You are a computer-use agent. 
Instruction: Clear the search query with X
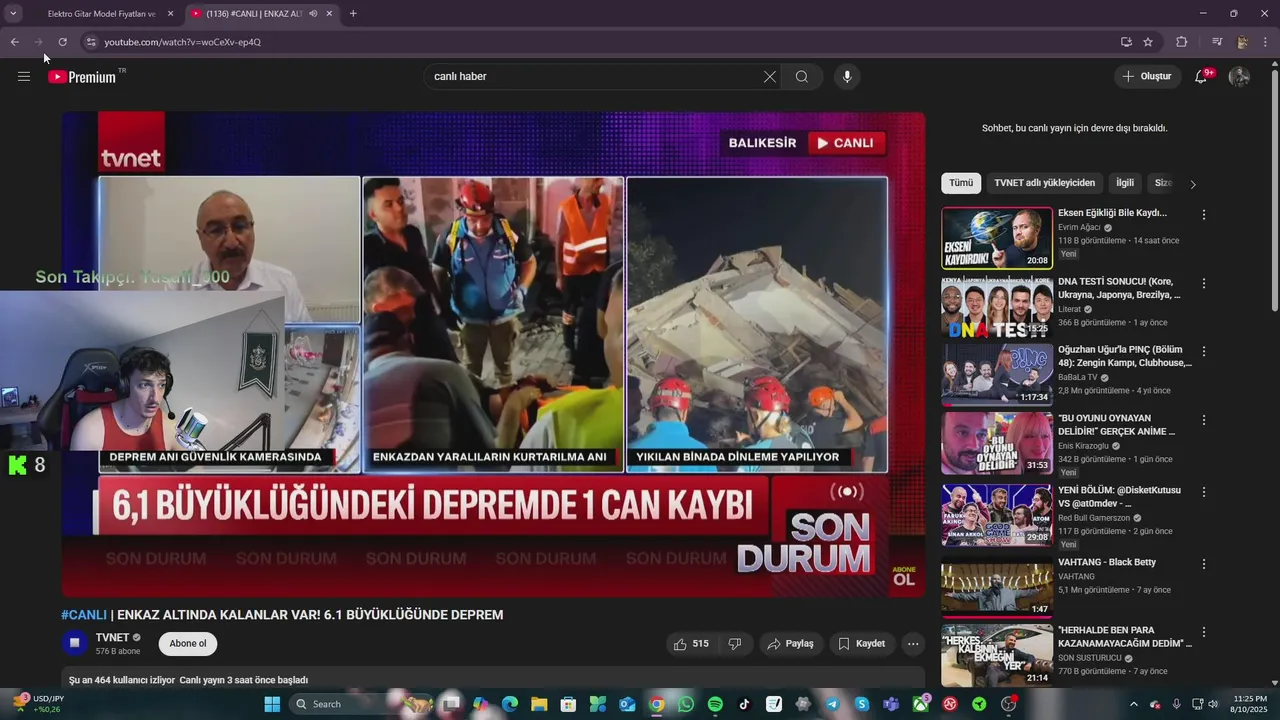click(x=770, y=77)
